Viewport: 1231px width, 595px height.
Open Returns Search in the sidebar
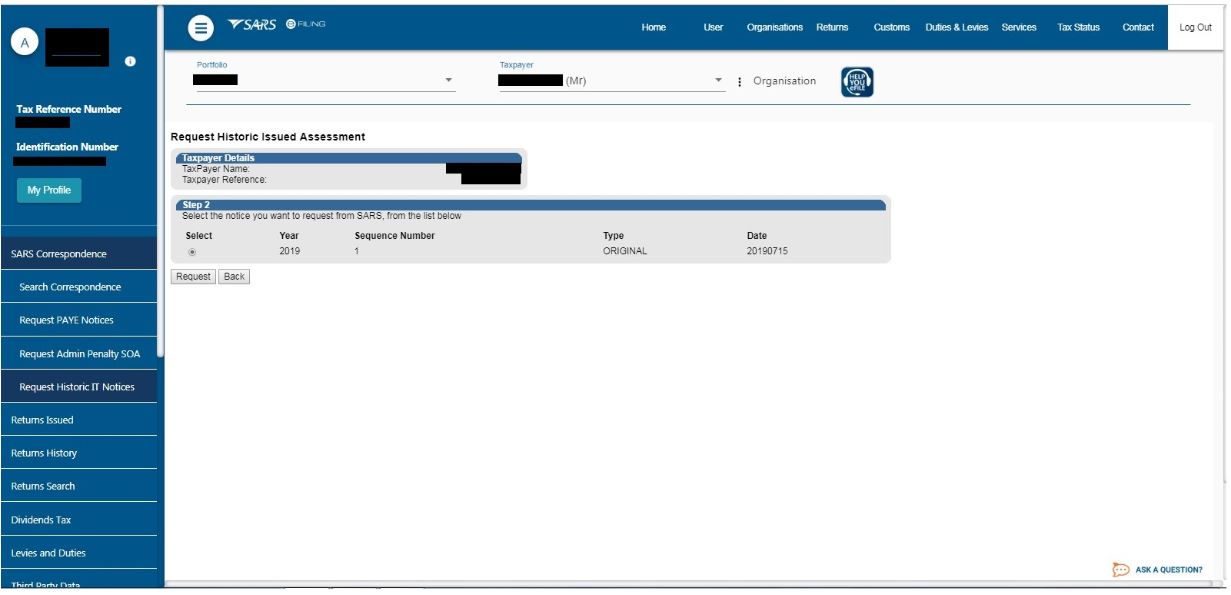(78, 486)
